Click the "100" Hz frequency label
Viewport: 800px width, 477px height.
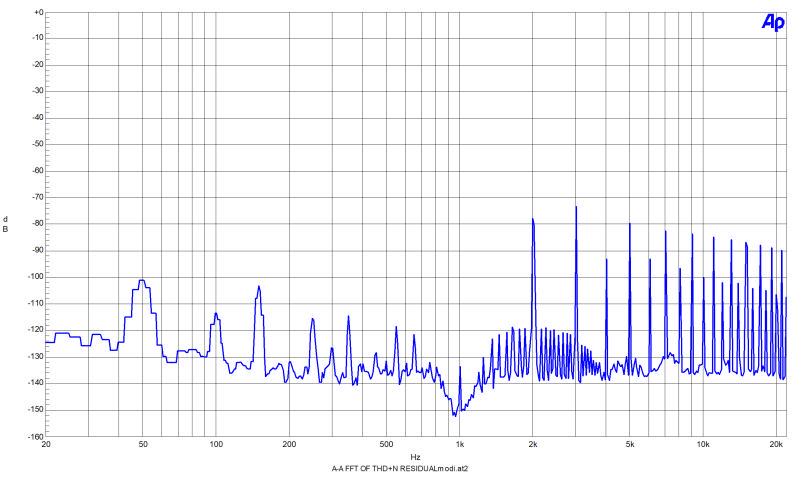click(x=216, y=444)
